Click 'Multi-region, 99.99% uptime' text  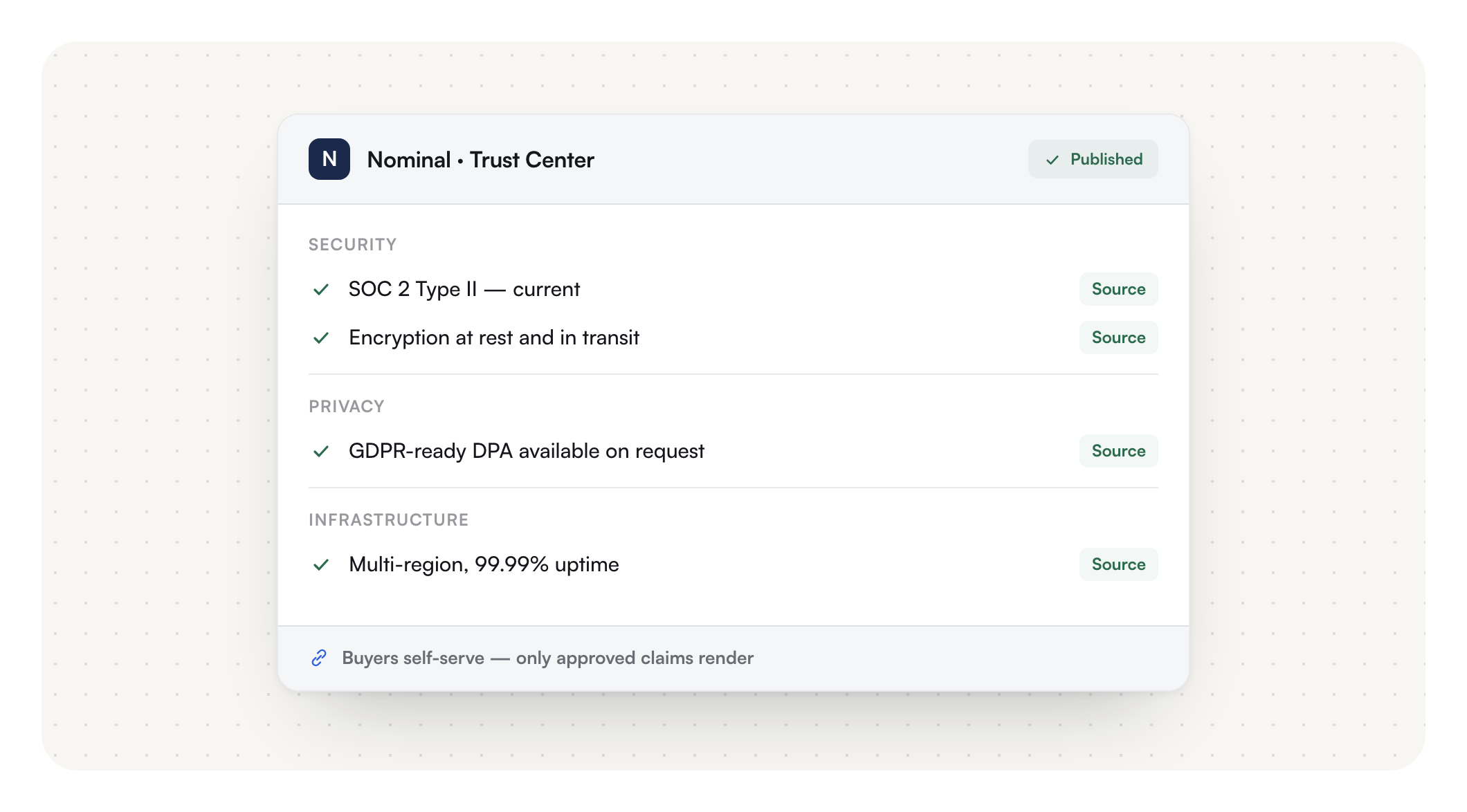(484, 564)
